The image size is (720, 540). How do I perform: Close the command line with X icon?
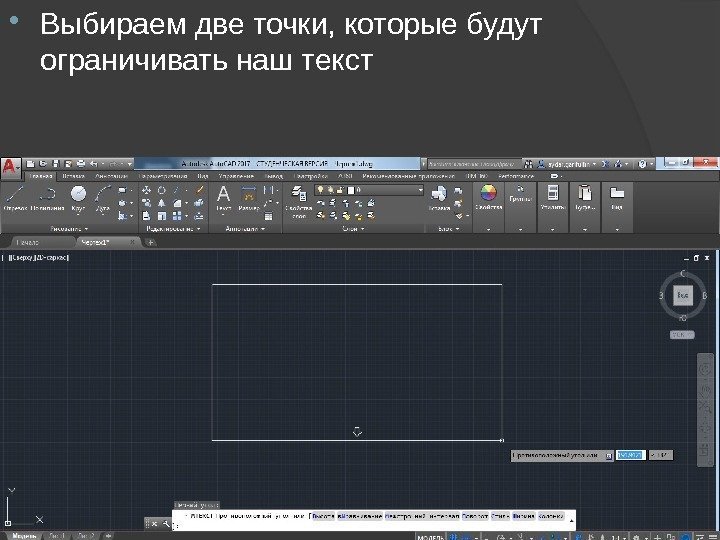point(155,523)
